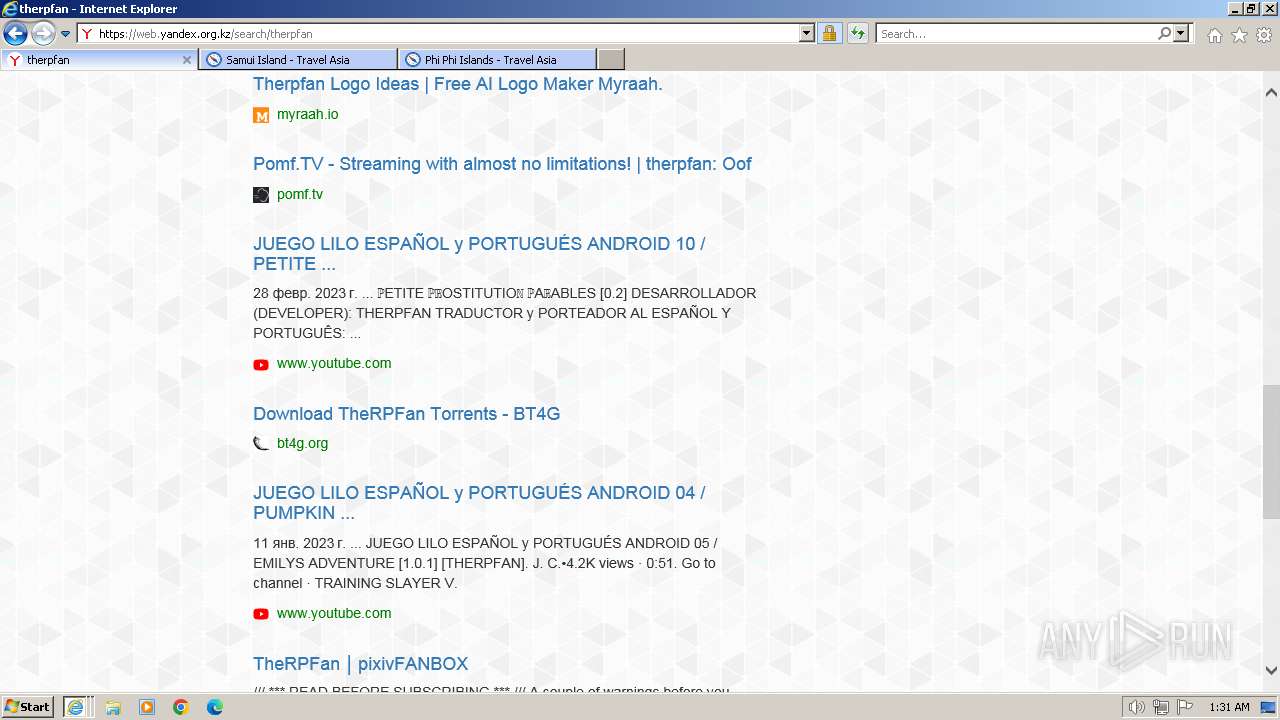Image resolution: width=1280 pixels, height=720 pixels.
Task: Expand the address bar autocomplete dropdown
Action: (807, 34)
